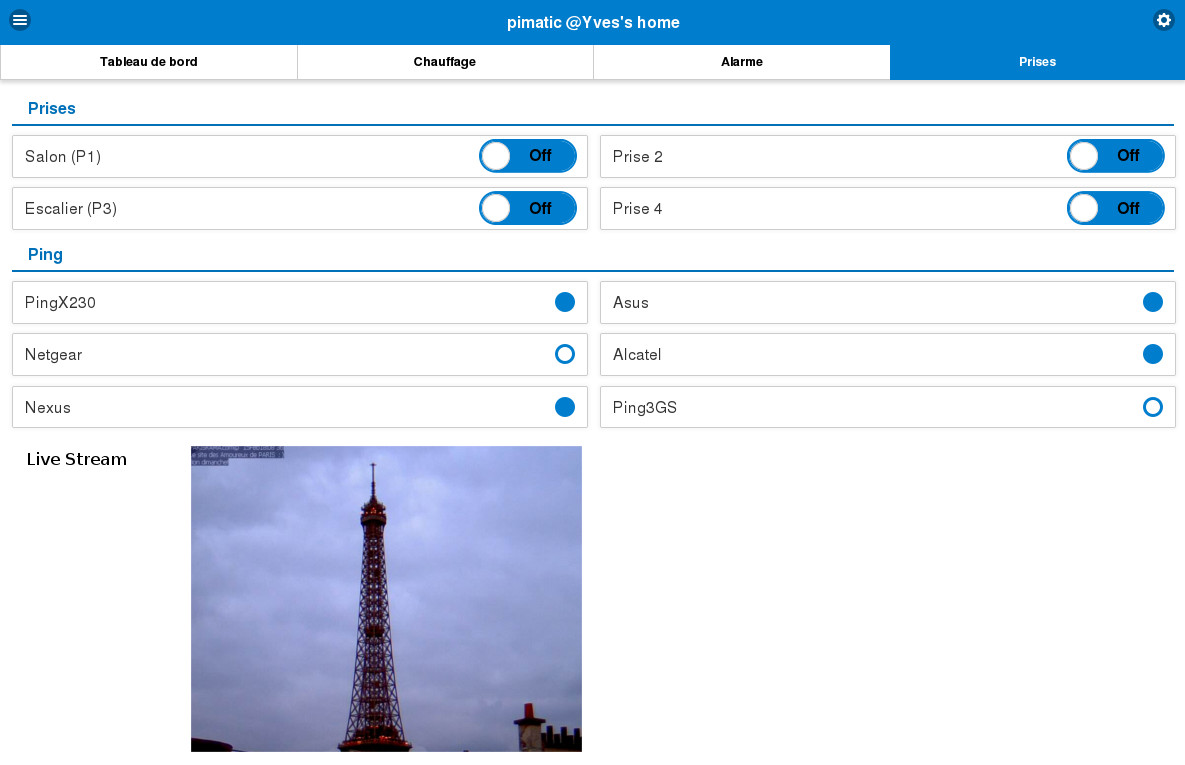Toggle the Salon (P1) switch
The width and height of the screenshot is (1185, 765).
point(528,156)
